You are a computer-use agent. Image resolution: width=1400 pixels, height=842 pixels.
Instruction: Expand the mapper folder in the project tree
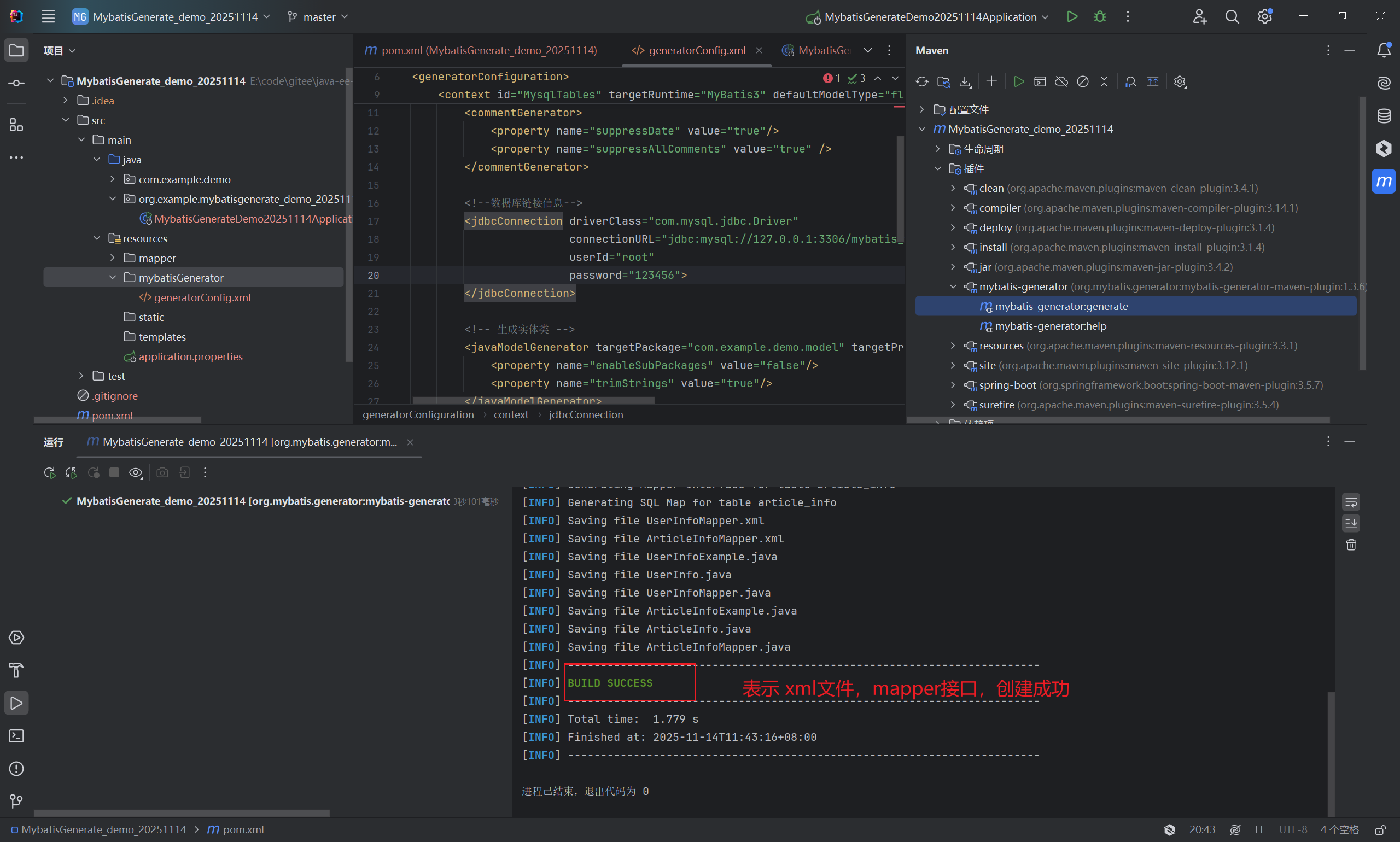pyautogui.click(x=112, y=258)
